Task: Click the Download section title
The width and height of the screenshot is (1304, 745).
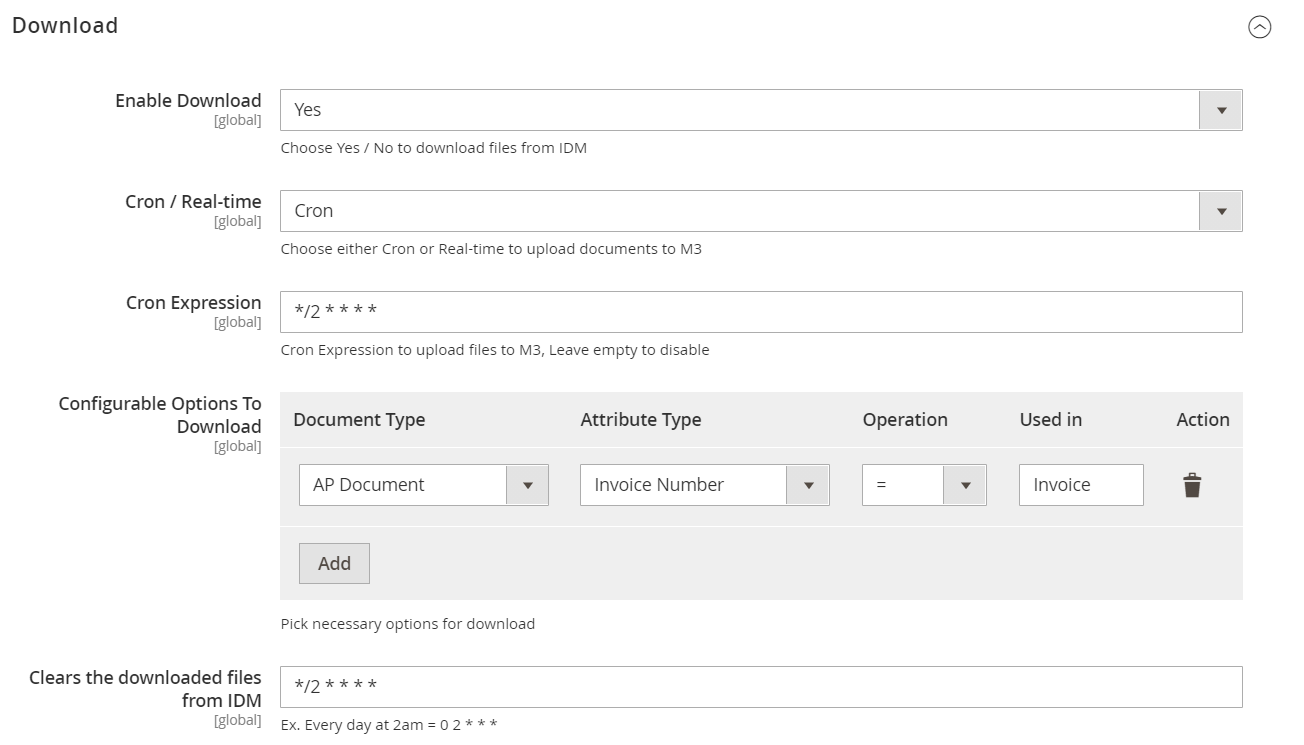Action: click(x=65, y=26)
